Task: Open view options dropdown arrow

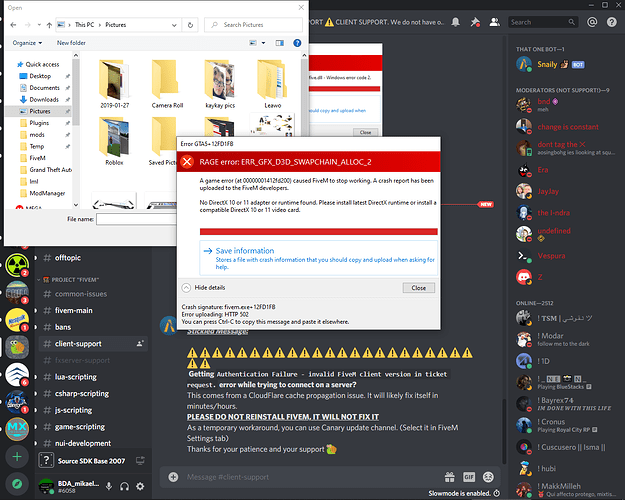Action: point(263,43)
